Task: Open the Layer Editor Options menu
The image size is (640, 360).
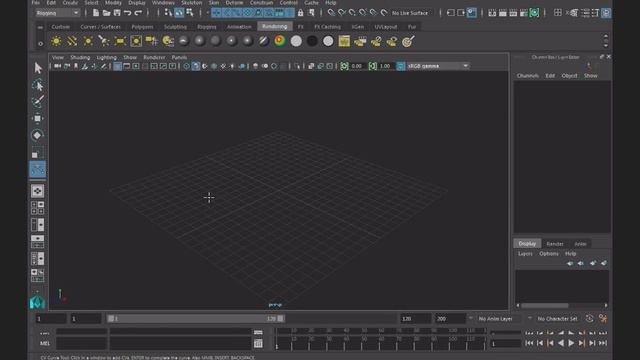Action: coord(549,254)
